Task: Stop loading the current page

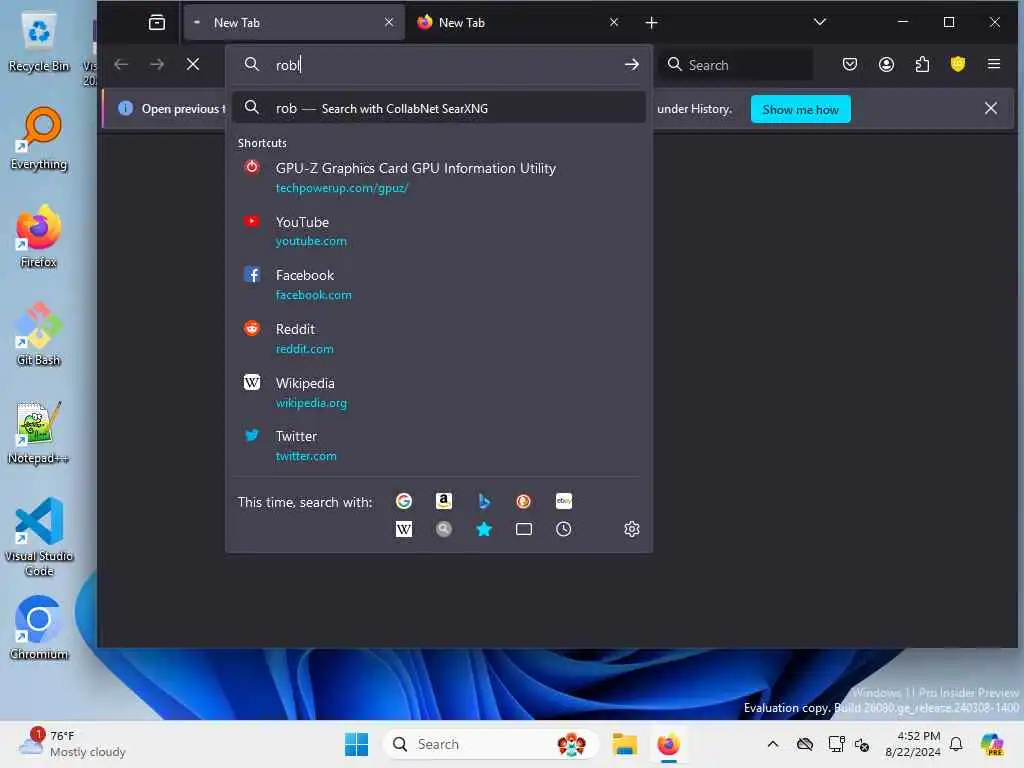Action: pos(193,64)
